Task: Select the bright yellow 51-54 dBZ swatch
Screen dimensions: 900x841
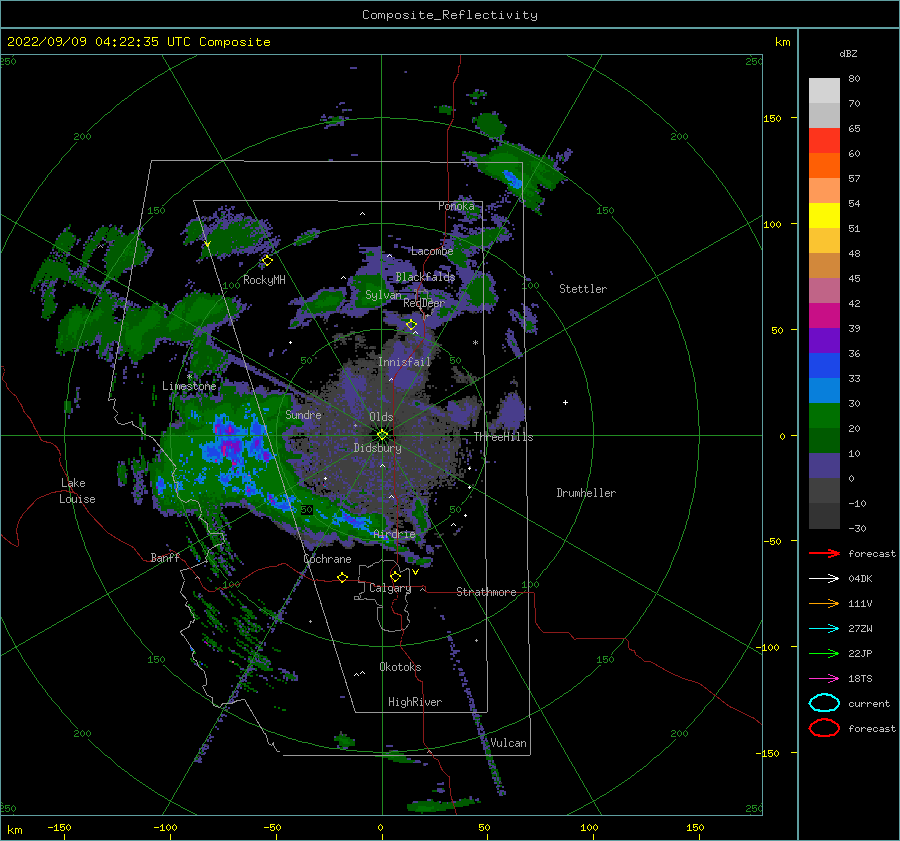Action: point(824,215)
